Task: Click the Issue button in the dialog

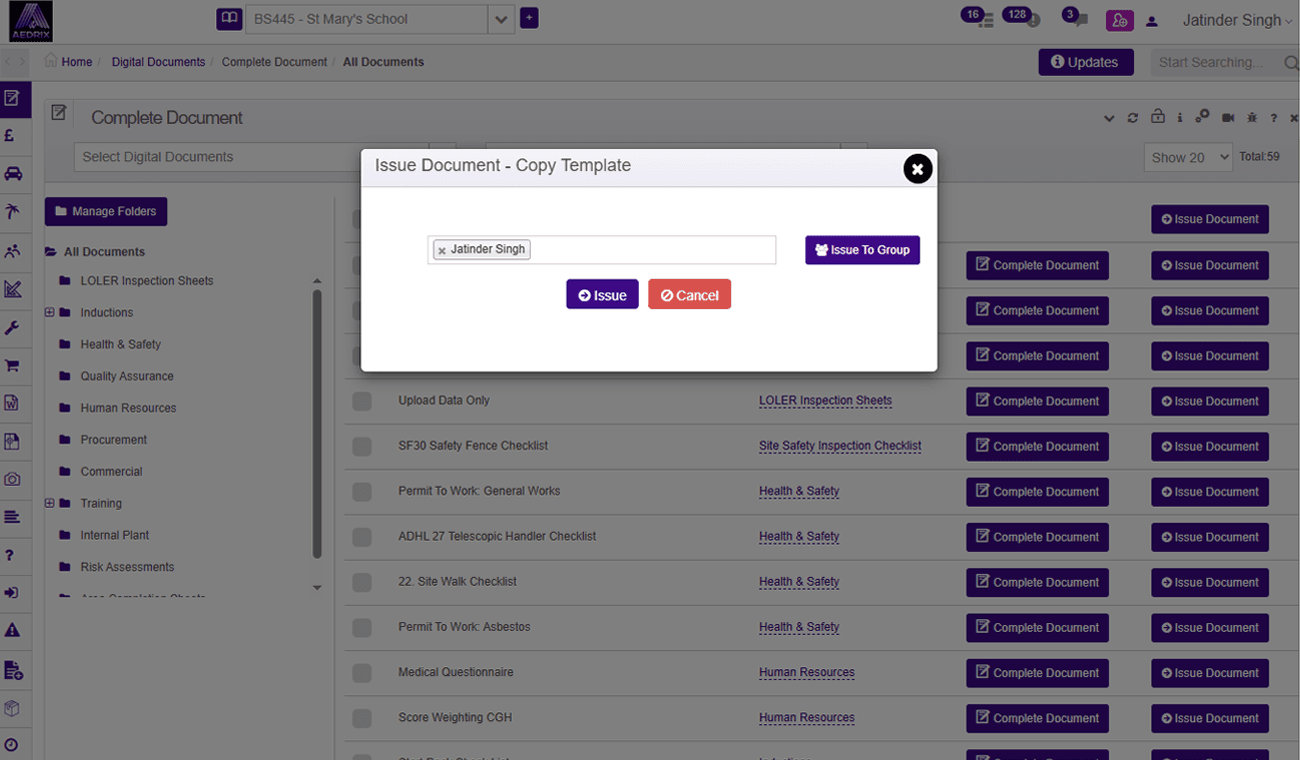Action: tap(602, 295)
